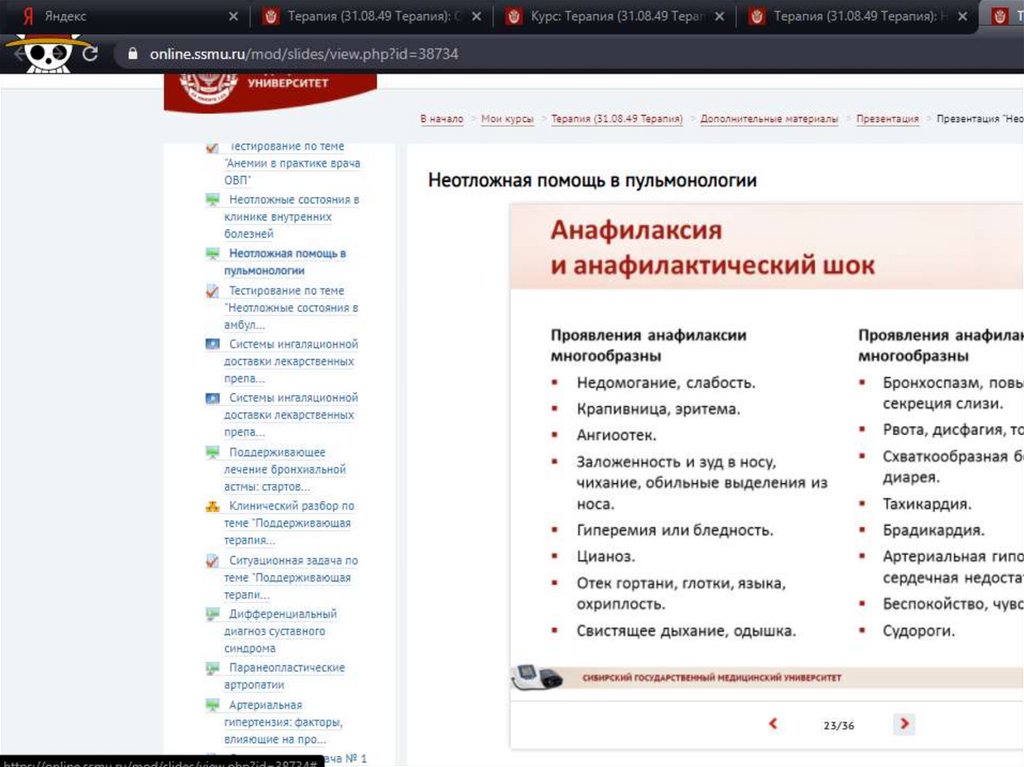This screenshot has width=1024, height=767.
Task: Click quiz icon beside "Ситуационная задача по"
Action: click(x=212, y=561)
